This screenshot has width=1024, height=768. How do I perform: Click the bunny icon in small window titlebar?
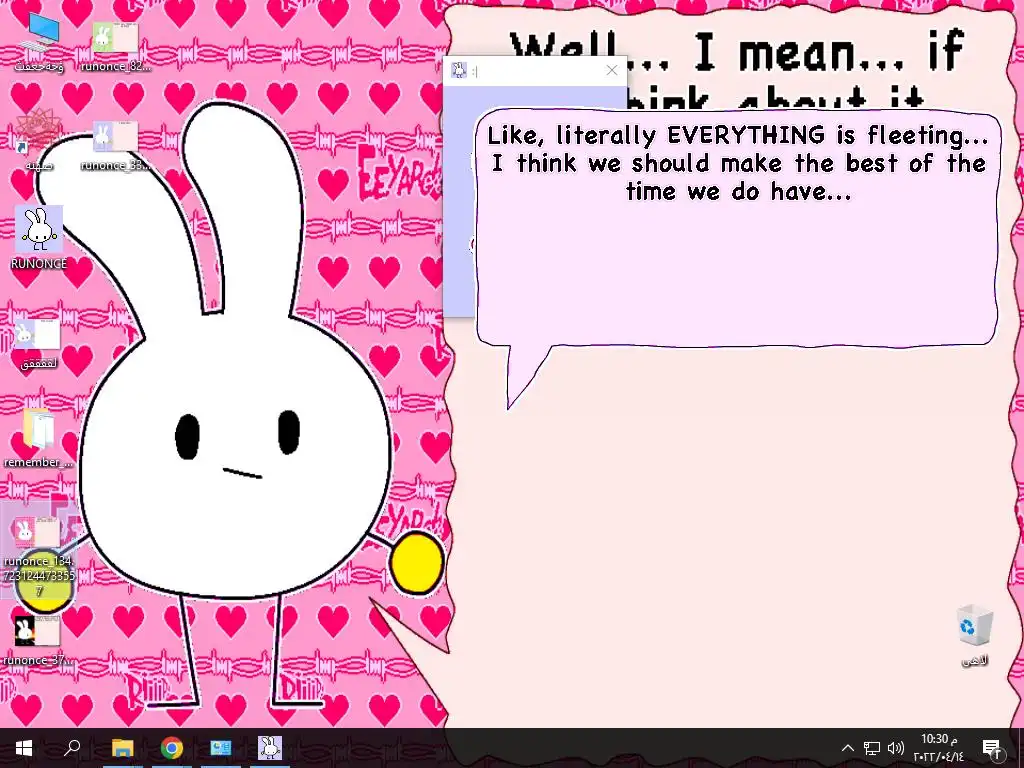(x=458, y=71)
